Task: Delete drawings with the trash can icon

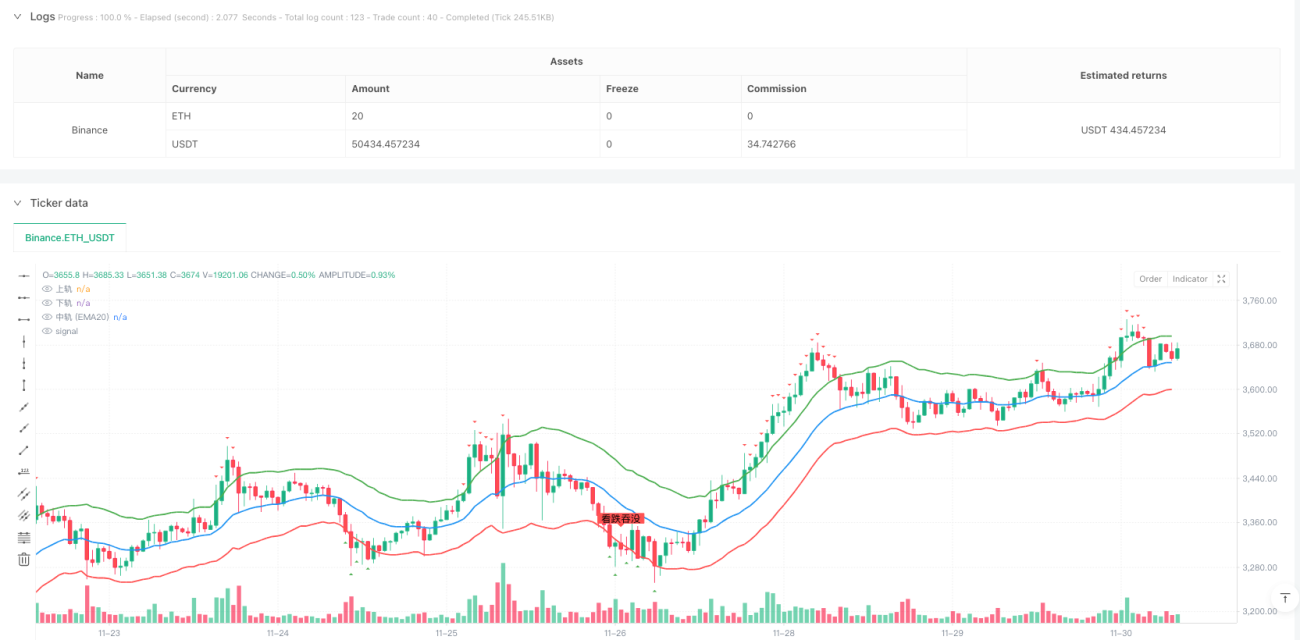Action: coord(24,560)
